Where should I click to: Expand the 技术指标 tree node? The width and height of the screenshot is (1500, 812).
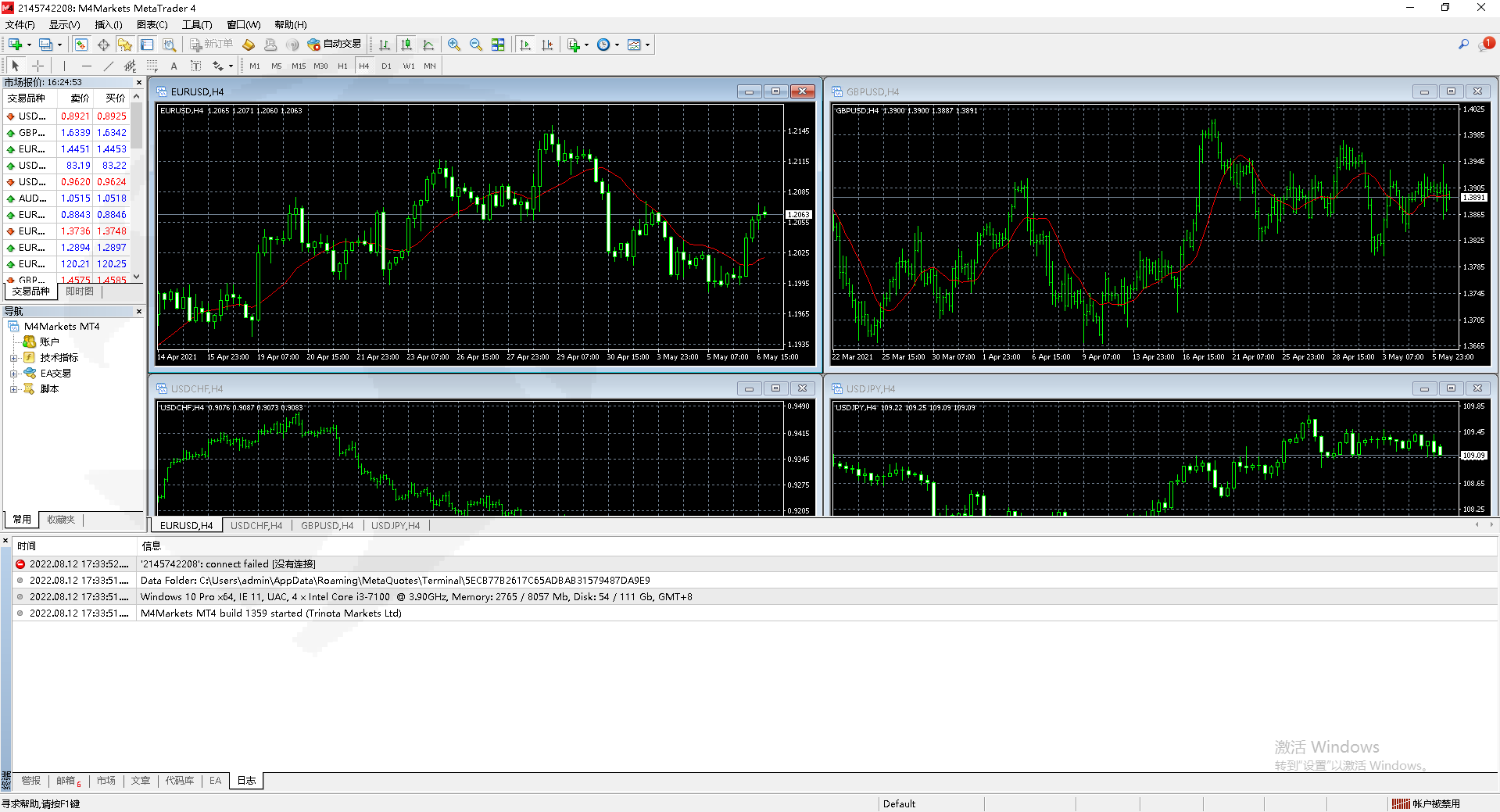pos(13,358)
